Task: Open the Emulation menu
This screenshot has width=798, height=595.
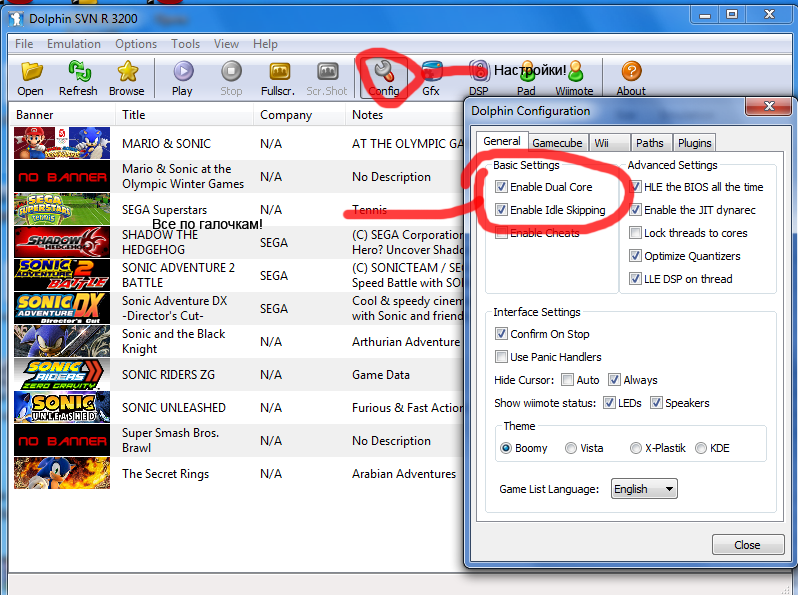Action: tap(74, 44)
